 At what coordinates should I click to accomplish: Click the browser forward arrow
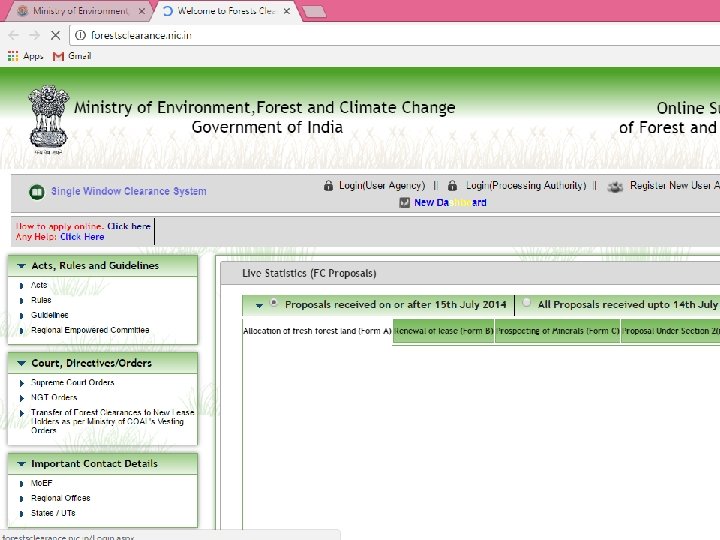click(x=34, y=35)
